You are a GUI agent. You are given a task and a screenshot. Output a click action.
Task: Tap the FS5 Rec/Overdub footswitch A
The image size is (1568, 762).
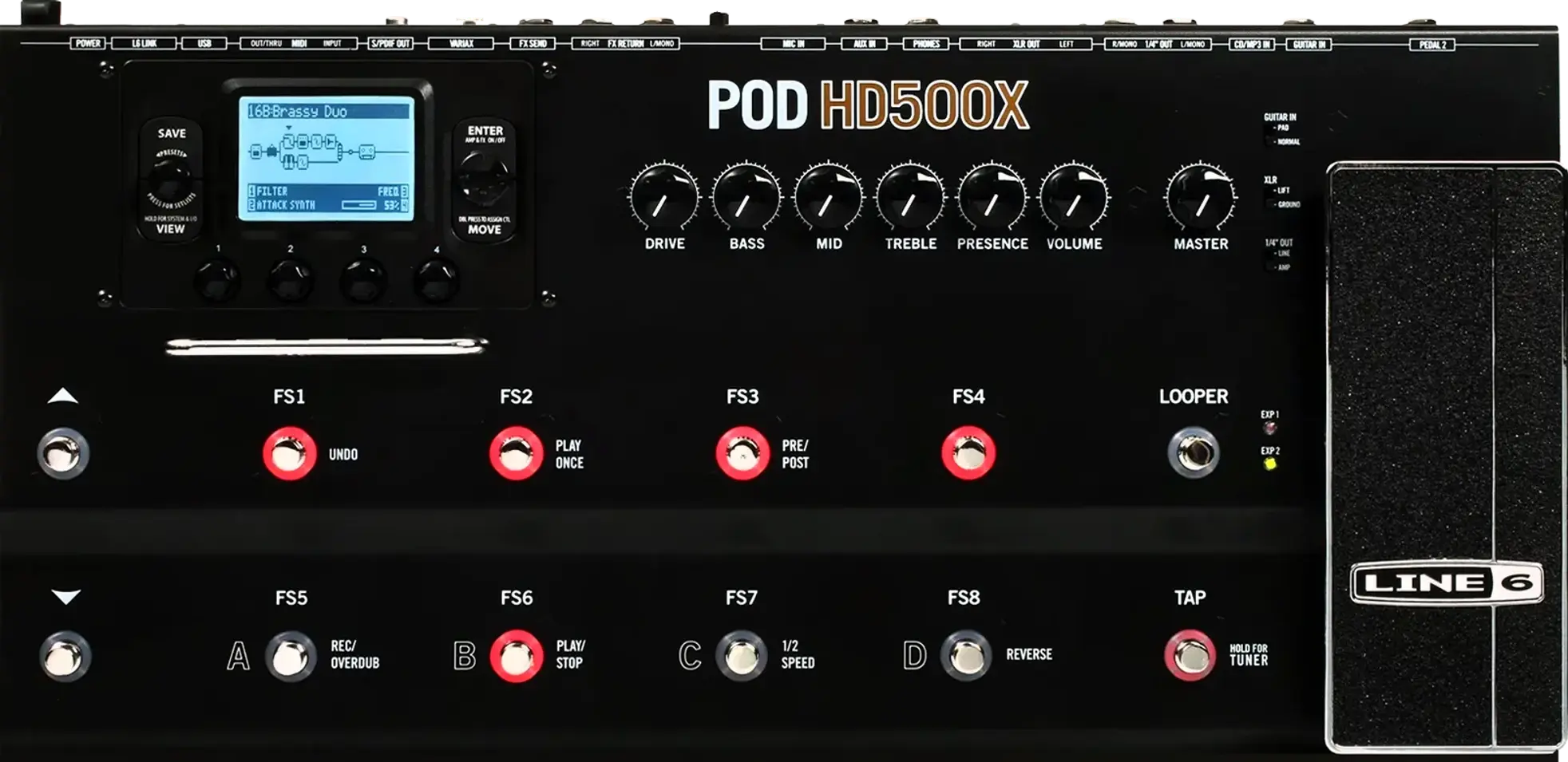click(x=291, y=656)
